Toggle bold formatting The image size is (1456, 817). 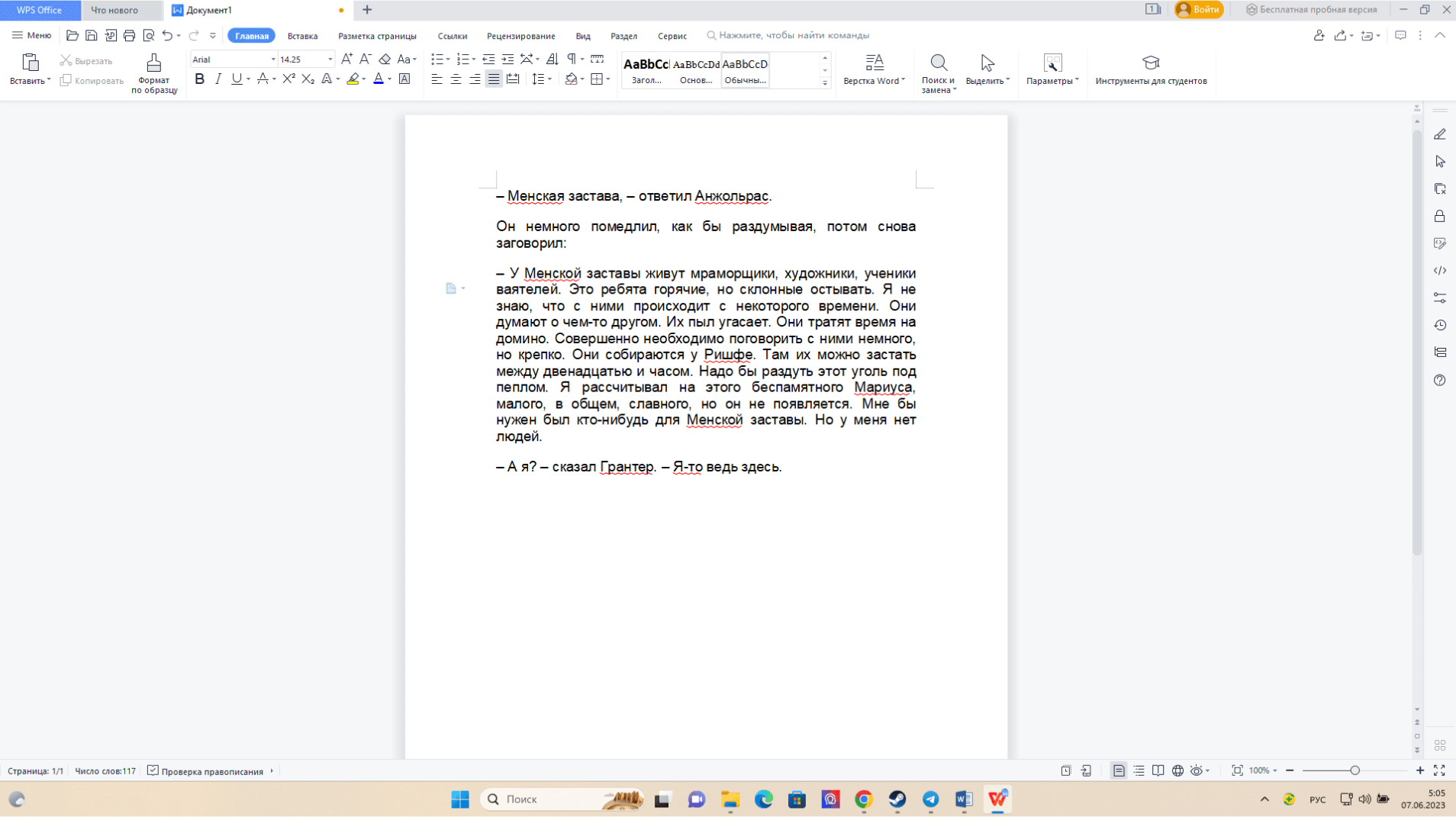199,79
